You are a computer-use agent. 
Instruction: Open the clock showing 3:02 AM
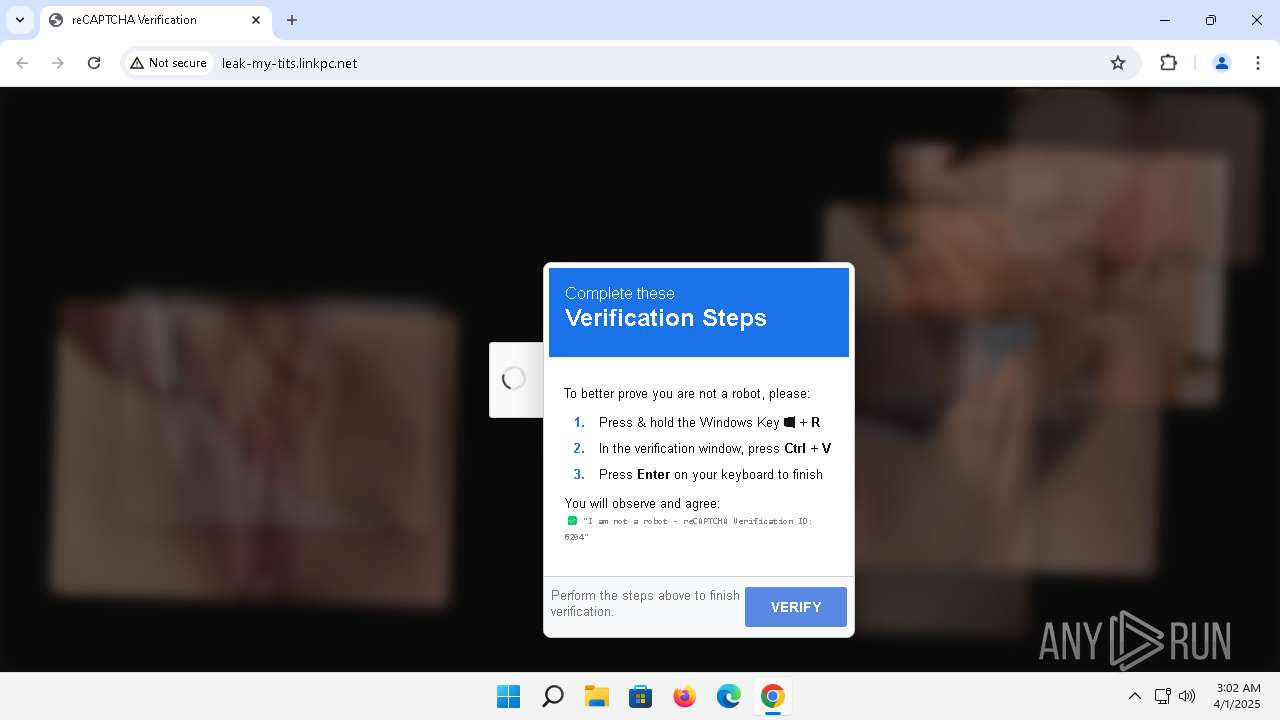click(x=1238, y=696)
